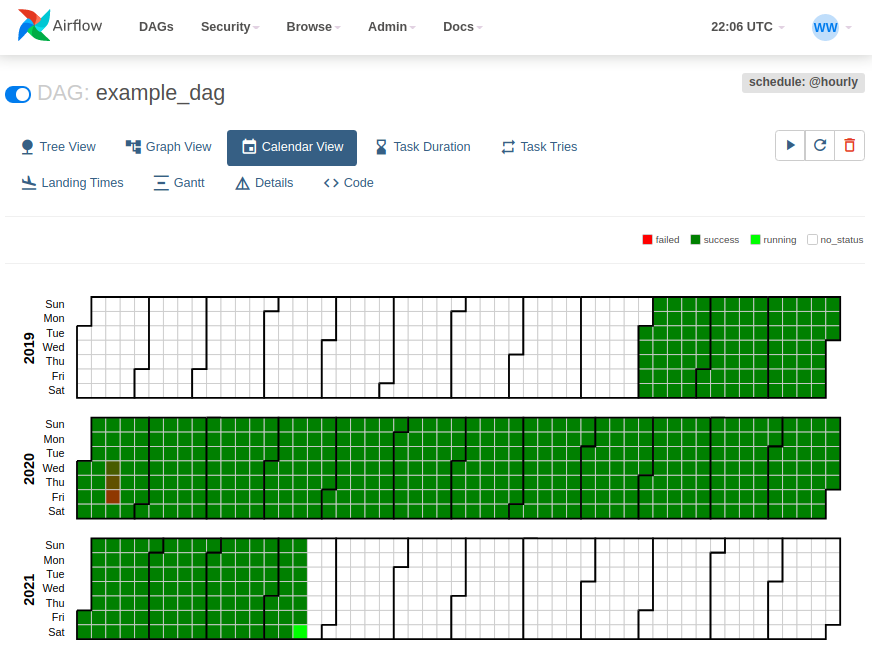Click the Details triangle icon

pyautogui.click(x=242, y=183)
